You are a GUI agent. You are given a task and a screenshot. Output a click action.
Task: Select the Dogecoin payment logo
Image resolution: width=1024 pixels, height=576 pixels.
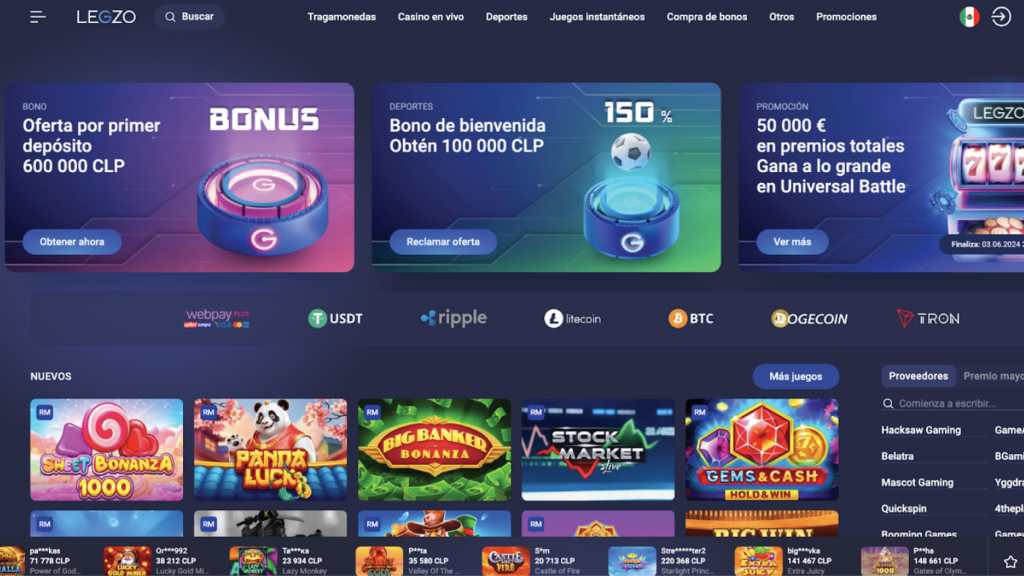pos(809,319)
